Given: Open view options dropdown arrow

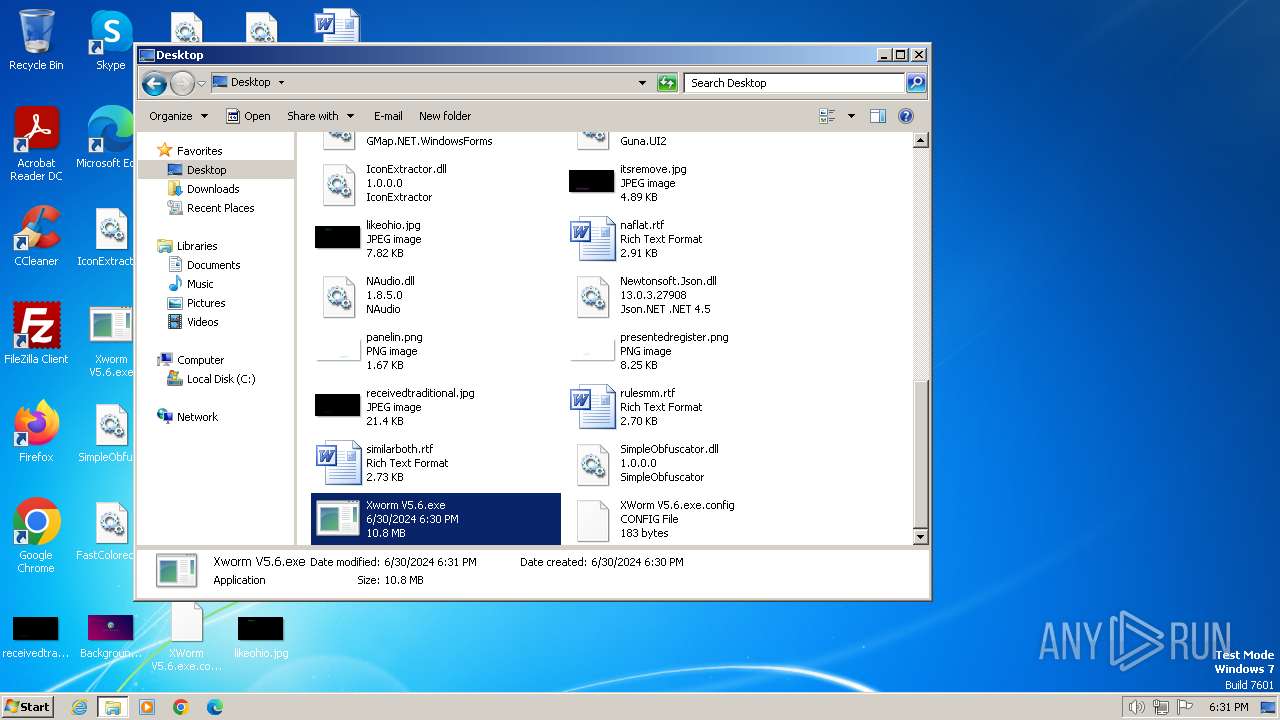Looking at the screenshot, I should pos(851,116).
